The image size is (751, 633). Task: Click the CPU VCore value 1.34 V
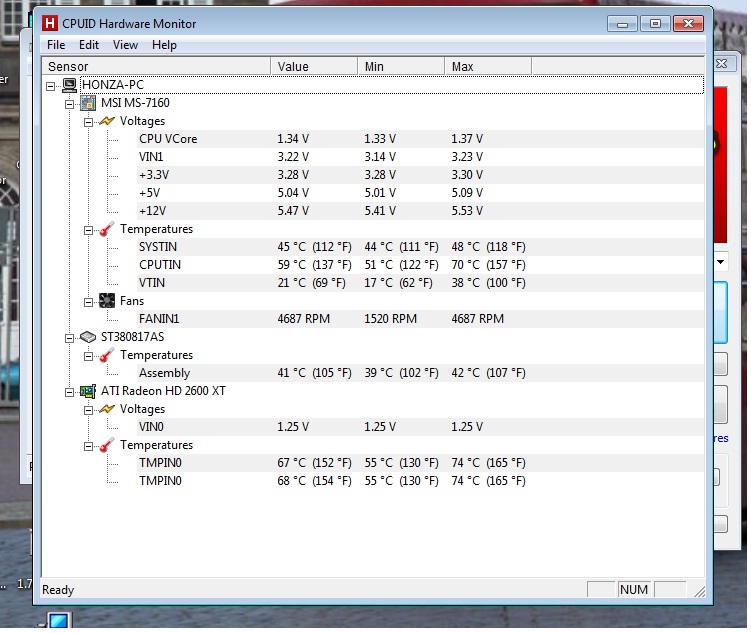point(293,139)
